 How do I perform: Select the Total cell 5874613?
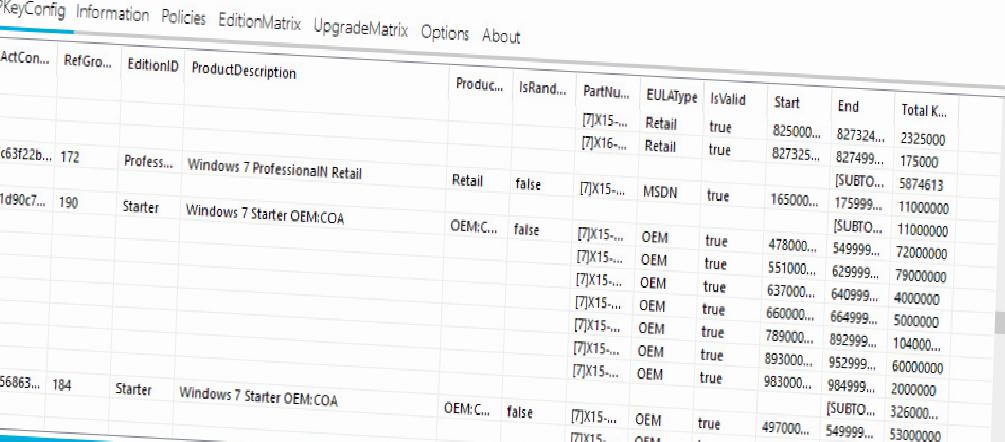pyautogui.click(x=921, y=185)
